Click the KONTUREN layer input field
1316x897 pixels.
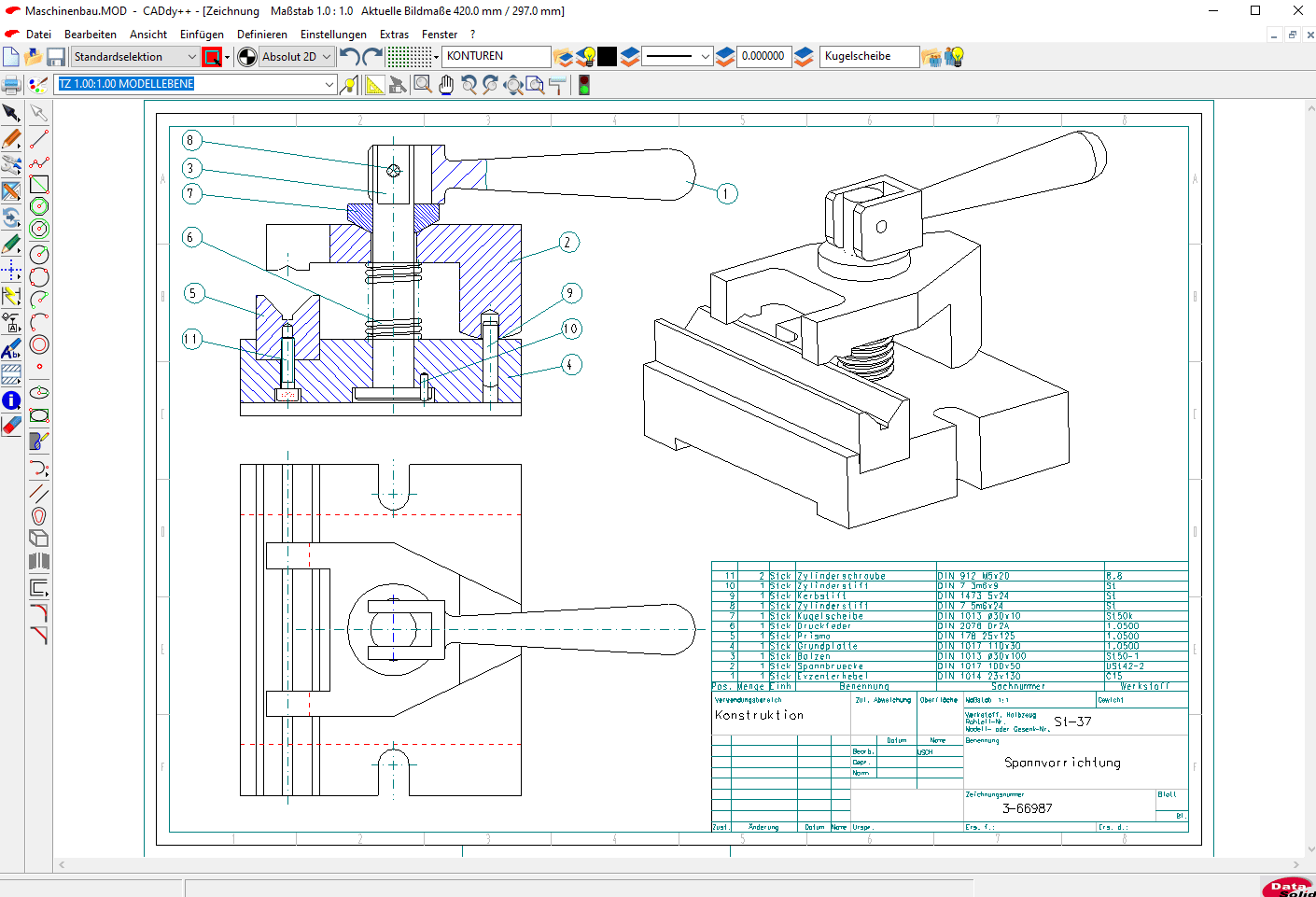[x=495, y=56]
